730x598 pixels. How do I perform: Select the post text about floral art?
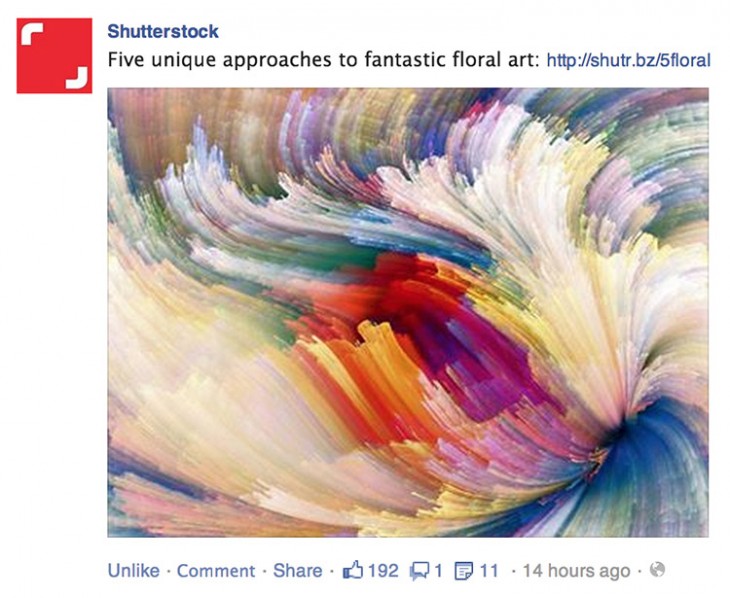click(x=323, y=60)
